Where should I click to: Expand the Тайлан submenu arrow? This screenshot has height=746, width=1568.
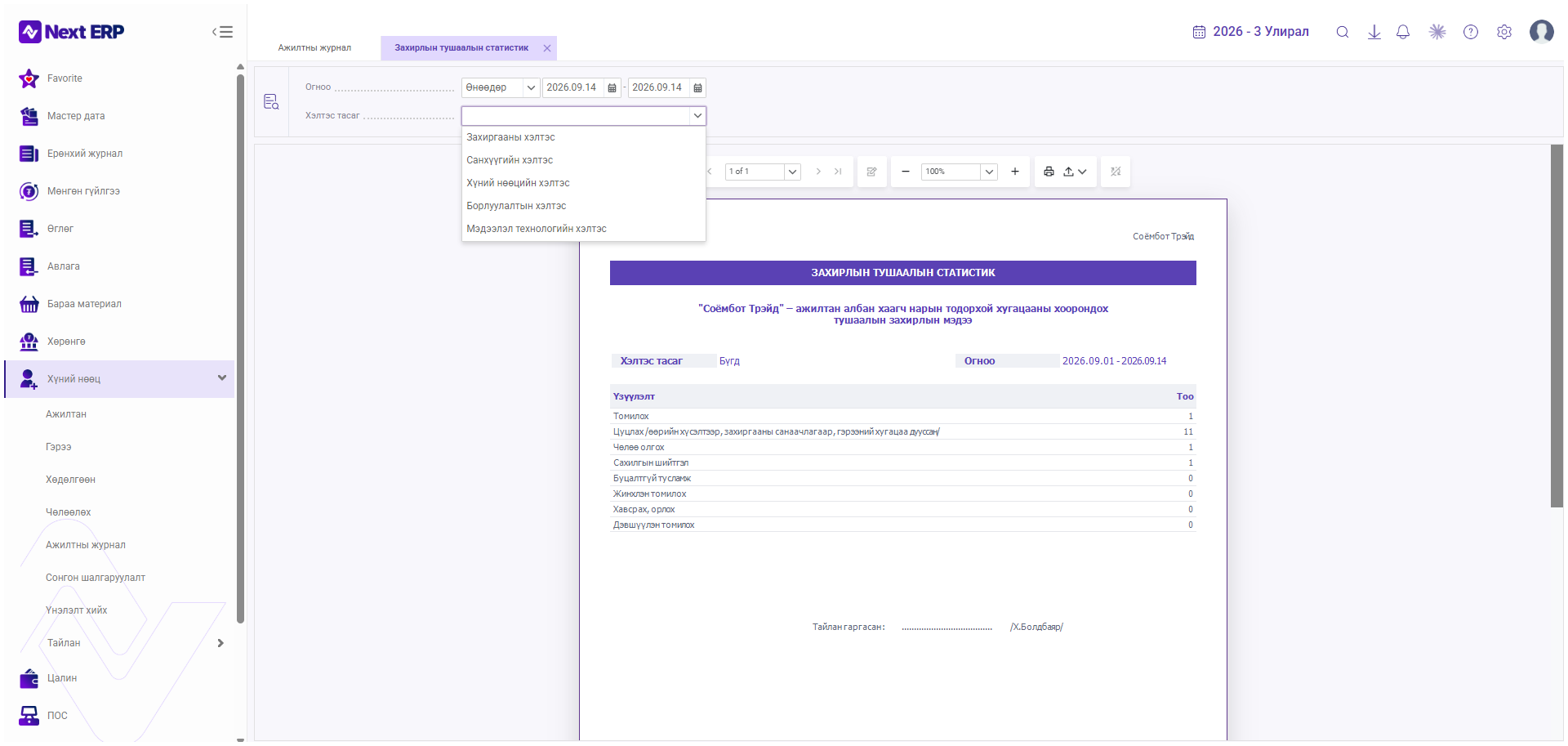point(220,643)
